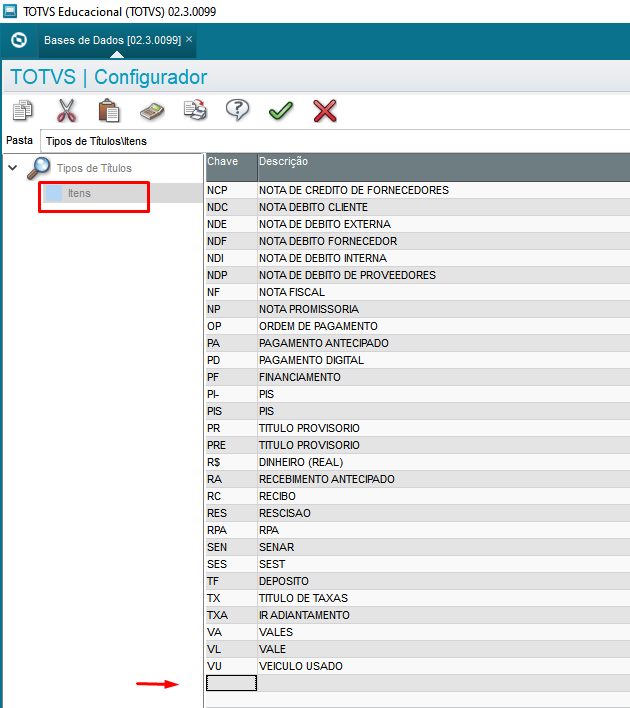Select PAGAMENTO ANTECIPADO description
The width and height of the screenshot is (630, 708).
444,344
